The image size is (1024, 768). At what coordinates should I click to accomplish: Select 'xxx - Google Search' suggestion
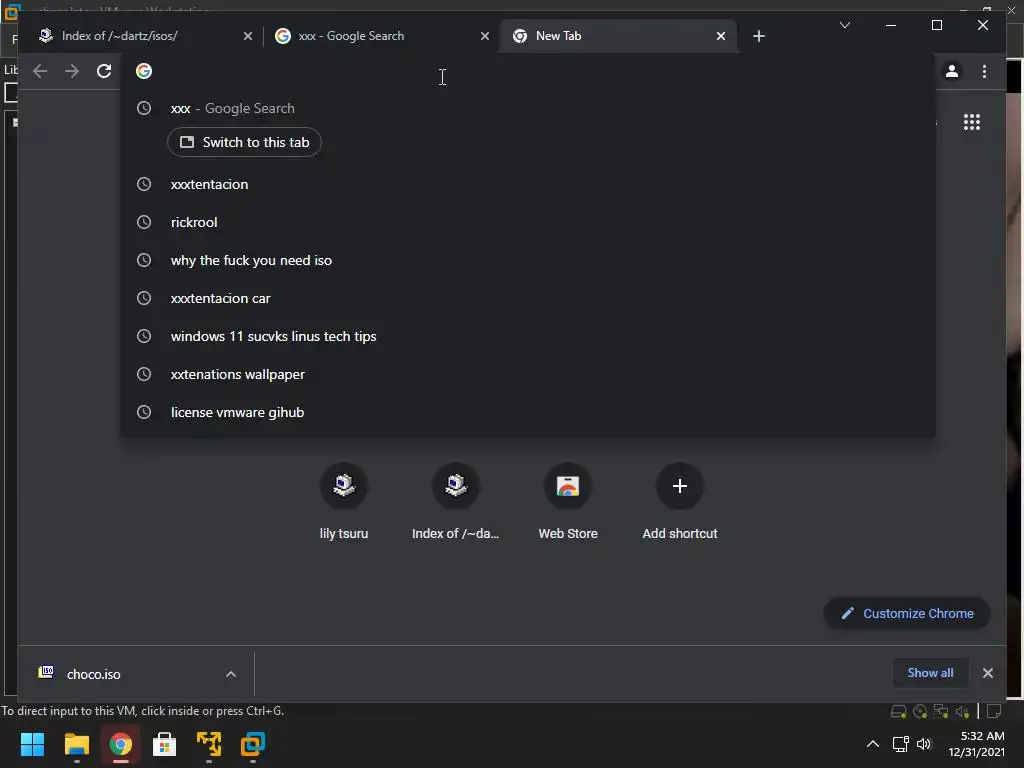tap(528, 108)
